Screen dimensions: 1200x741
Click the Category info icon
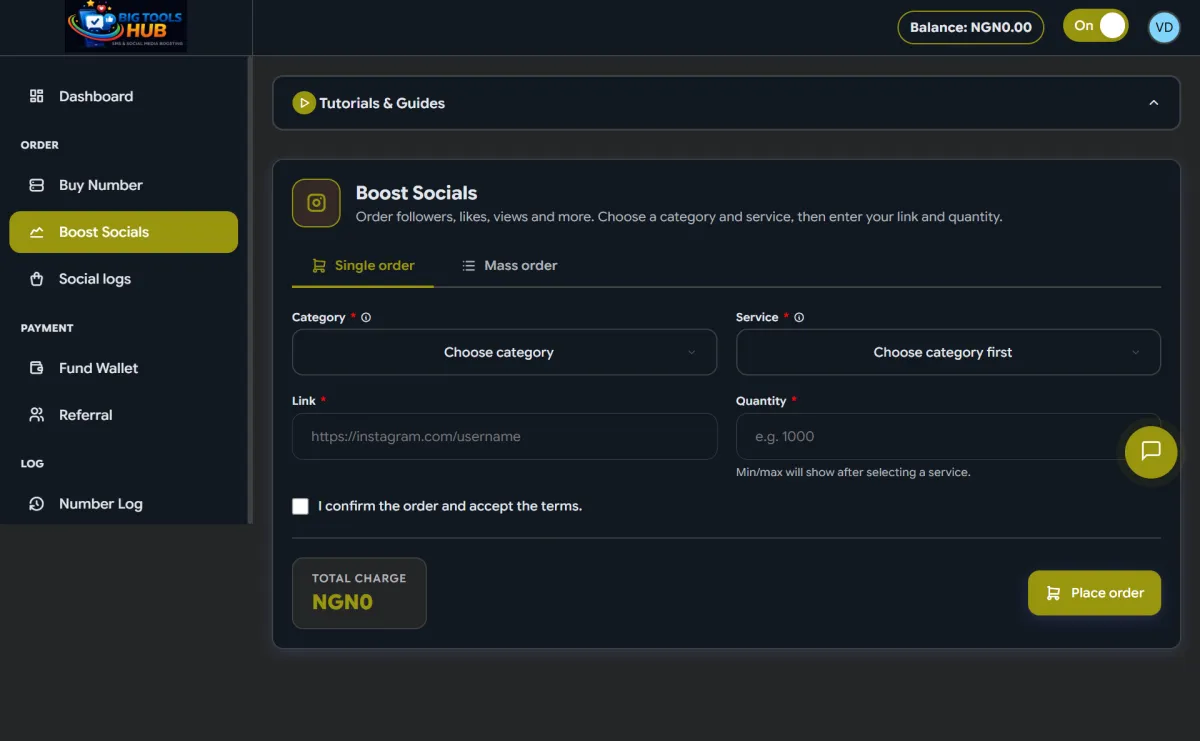coord(366,318)
